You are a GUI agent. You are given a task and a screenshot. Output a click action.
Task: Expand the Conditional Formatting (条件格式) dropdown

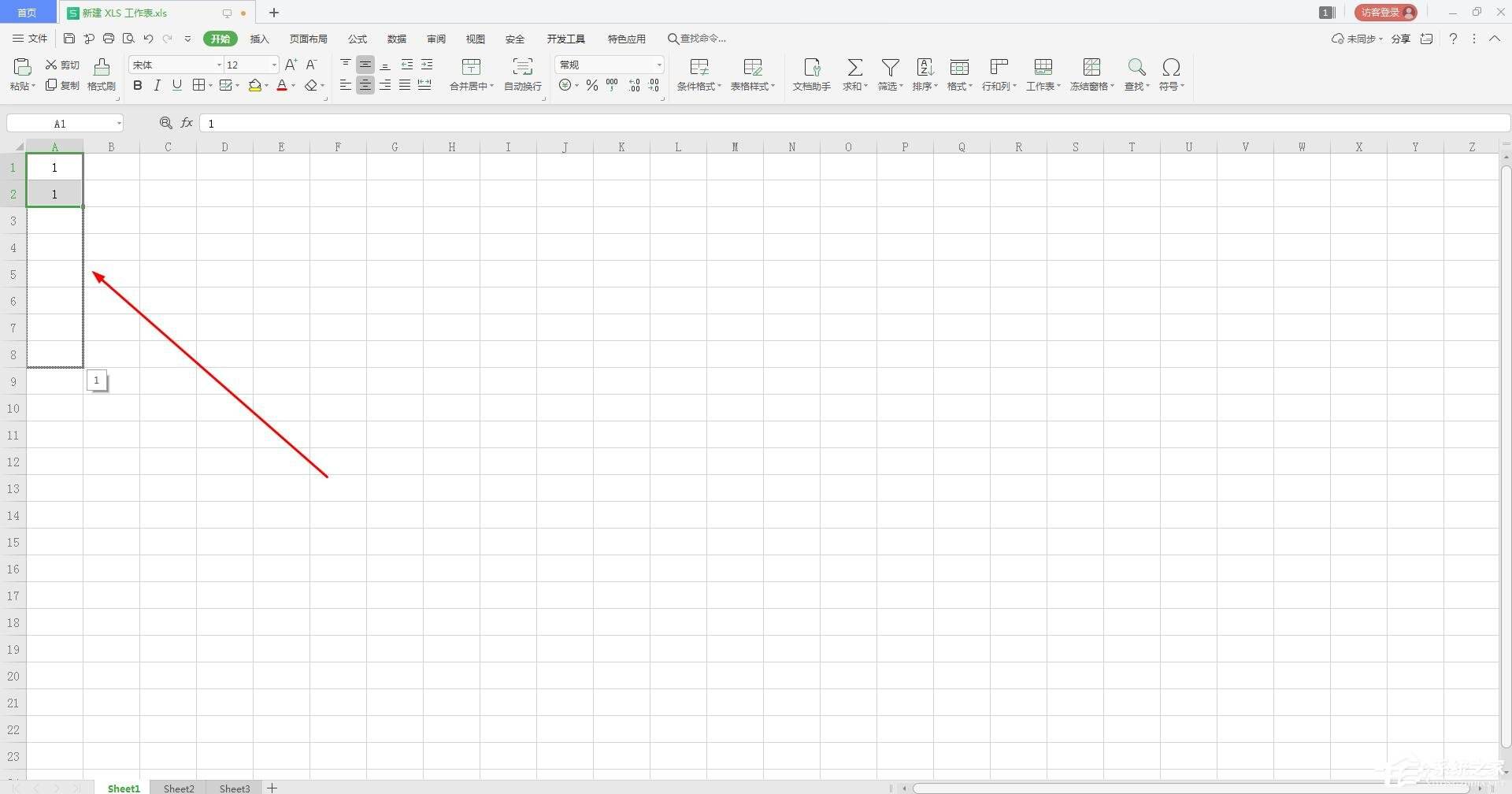[719, 86]
